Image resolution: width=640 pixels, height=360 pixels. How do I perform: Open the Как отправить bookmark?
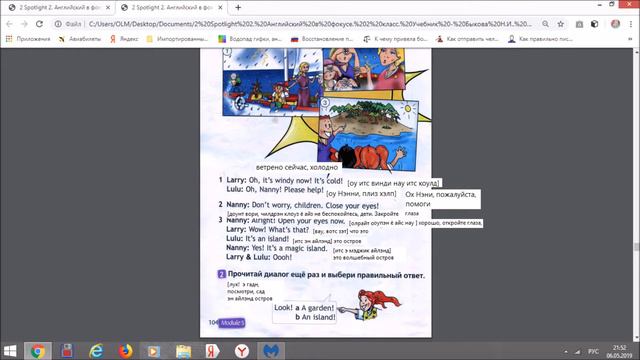(467, 39)
